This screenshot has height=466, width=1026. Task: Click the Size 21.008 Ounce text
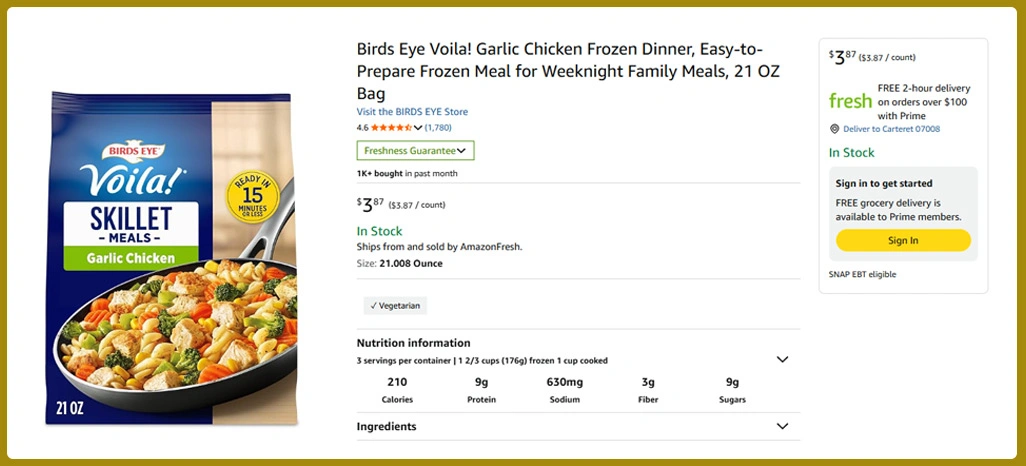pyautogui.click(x=399, y=264)
